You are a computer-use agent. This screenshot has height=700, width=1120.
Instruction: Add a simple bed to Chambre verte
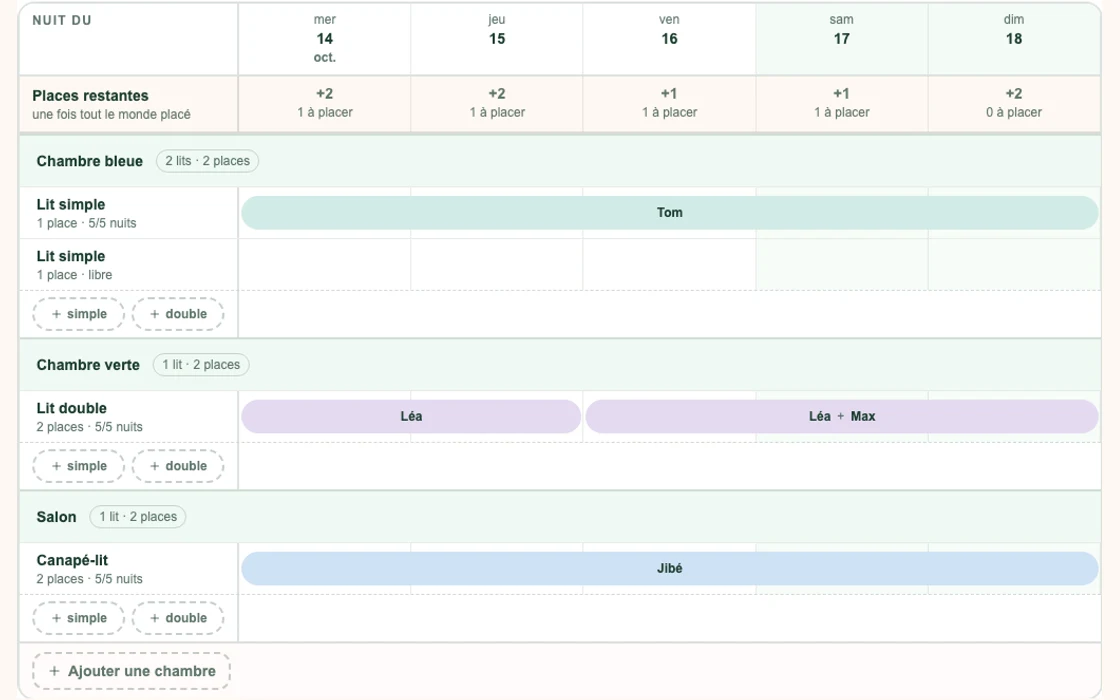[79, 466]
